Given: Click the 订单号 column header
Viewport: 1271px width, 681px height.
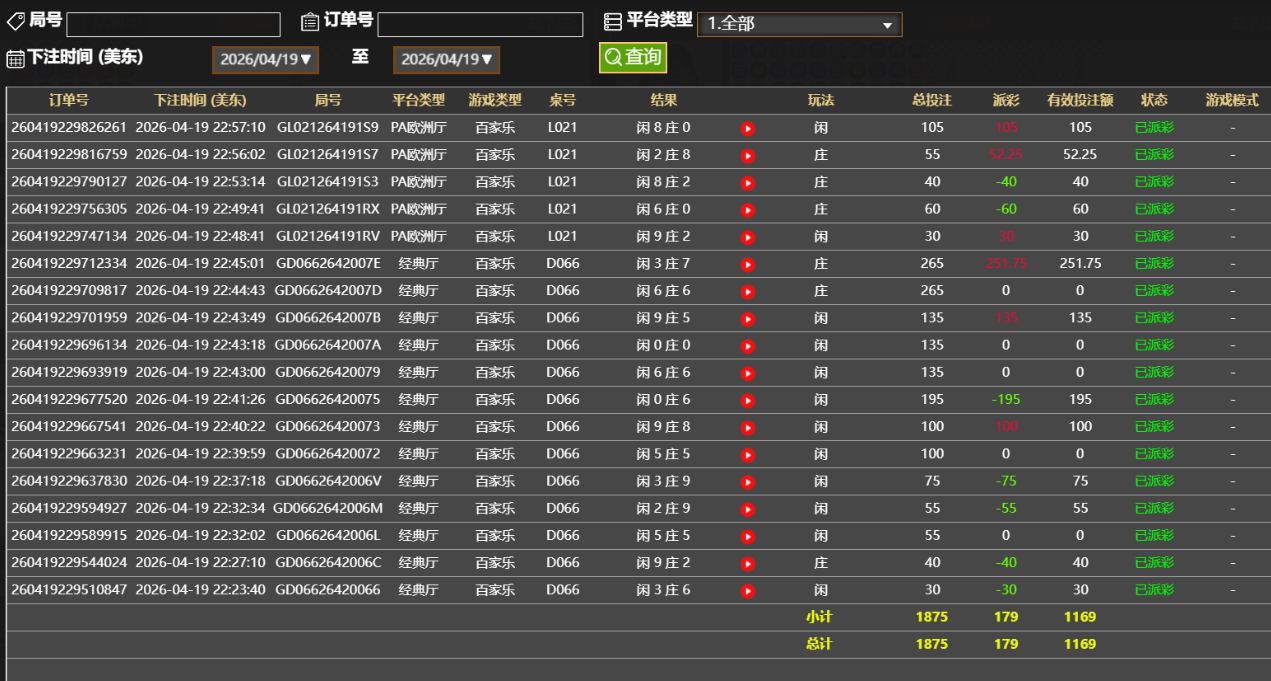Looking at the screenshot, I should coord(69,100).
